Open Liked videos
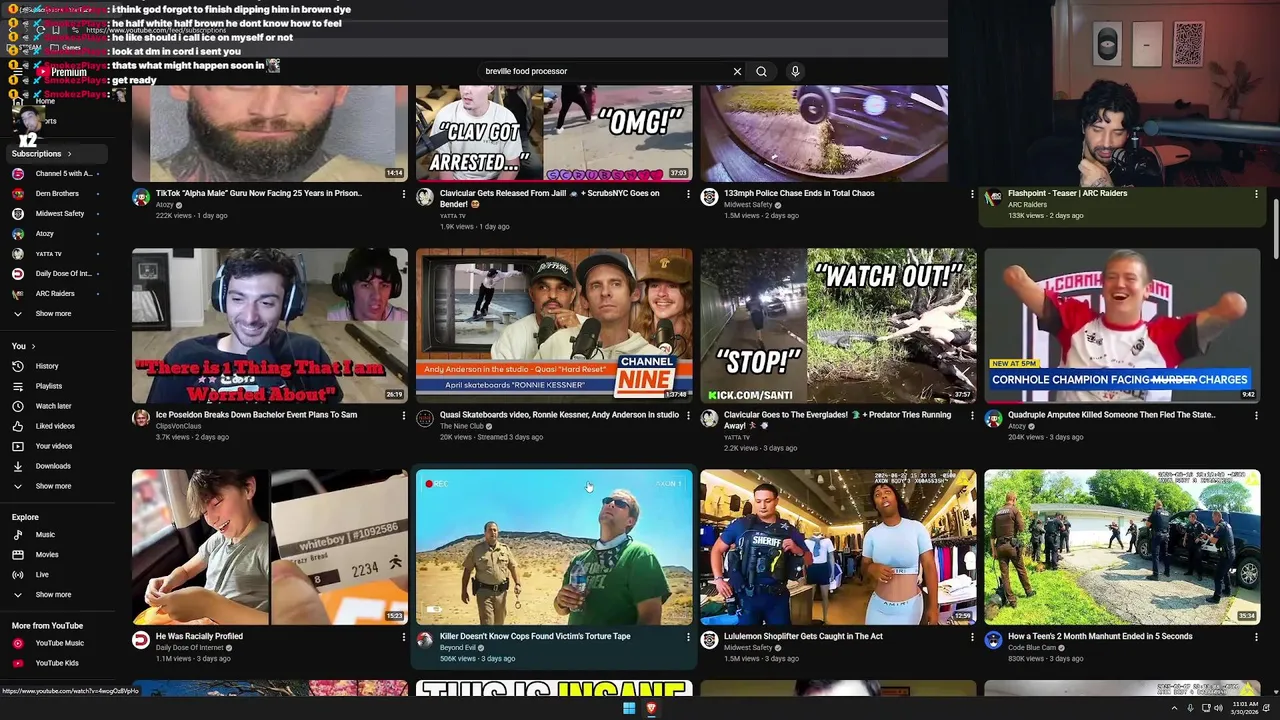 [58, 426]
